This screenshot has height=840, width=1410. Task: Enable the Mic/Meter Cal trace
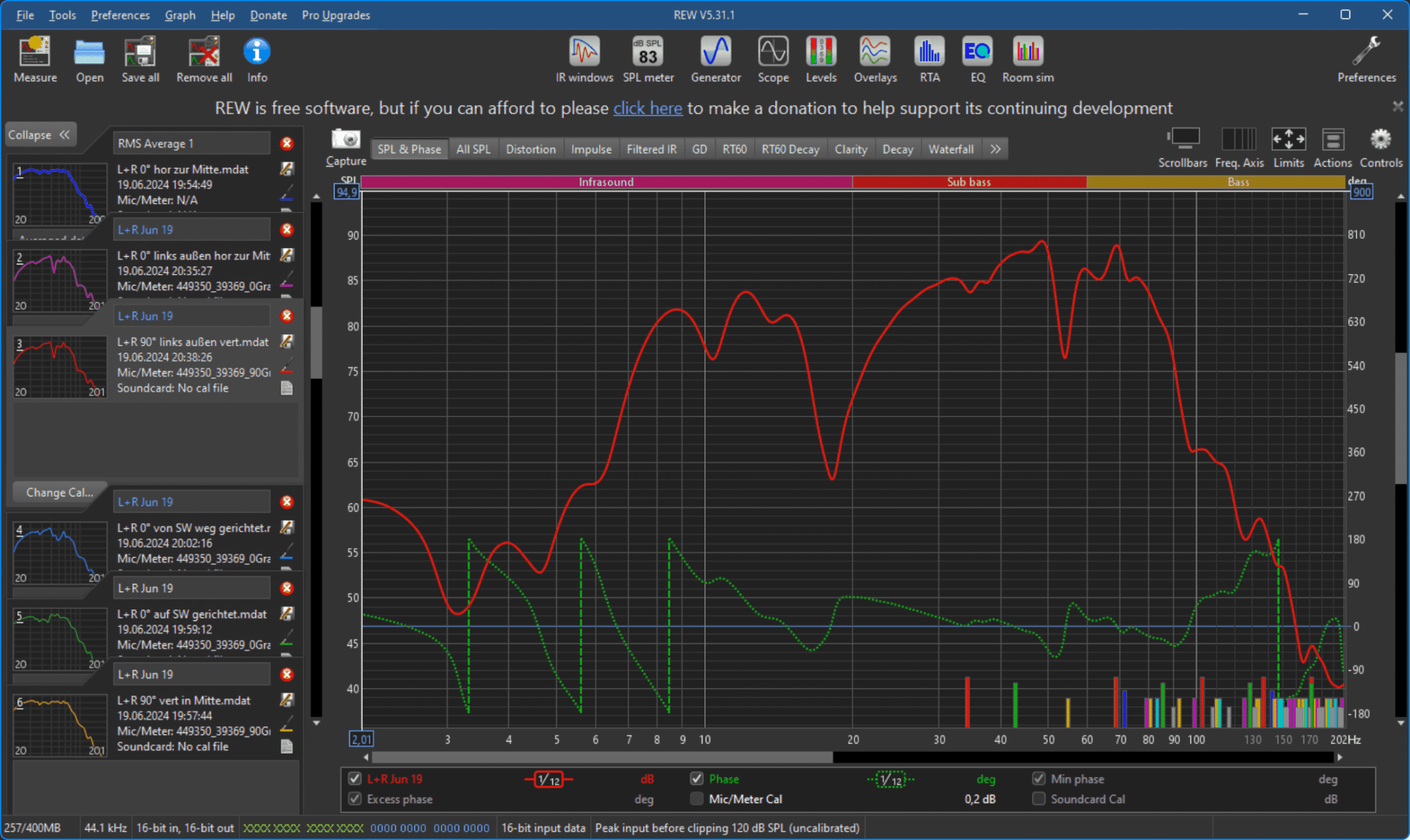point(697,799)
